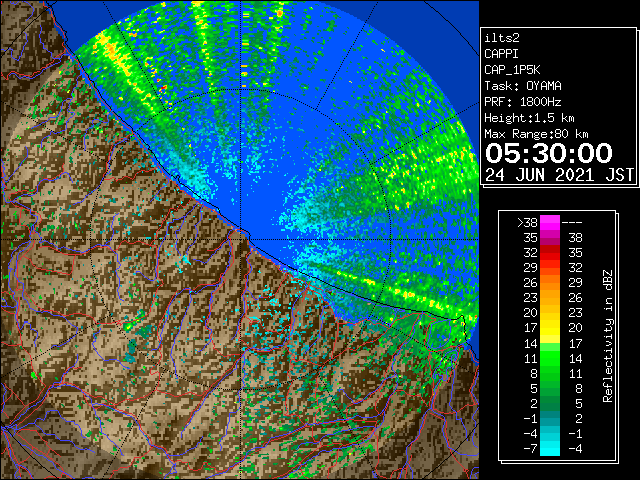This screenshot has width=640, height=480.
Task: Click the 'CAP_1P5K' text
Action: click(512, 70)
